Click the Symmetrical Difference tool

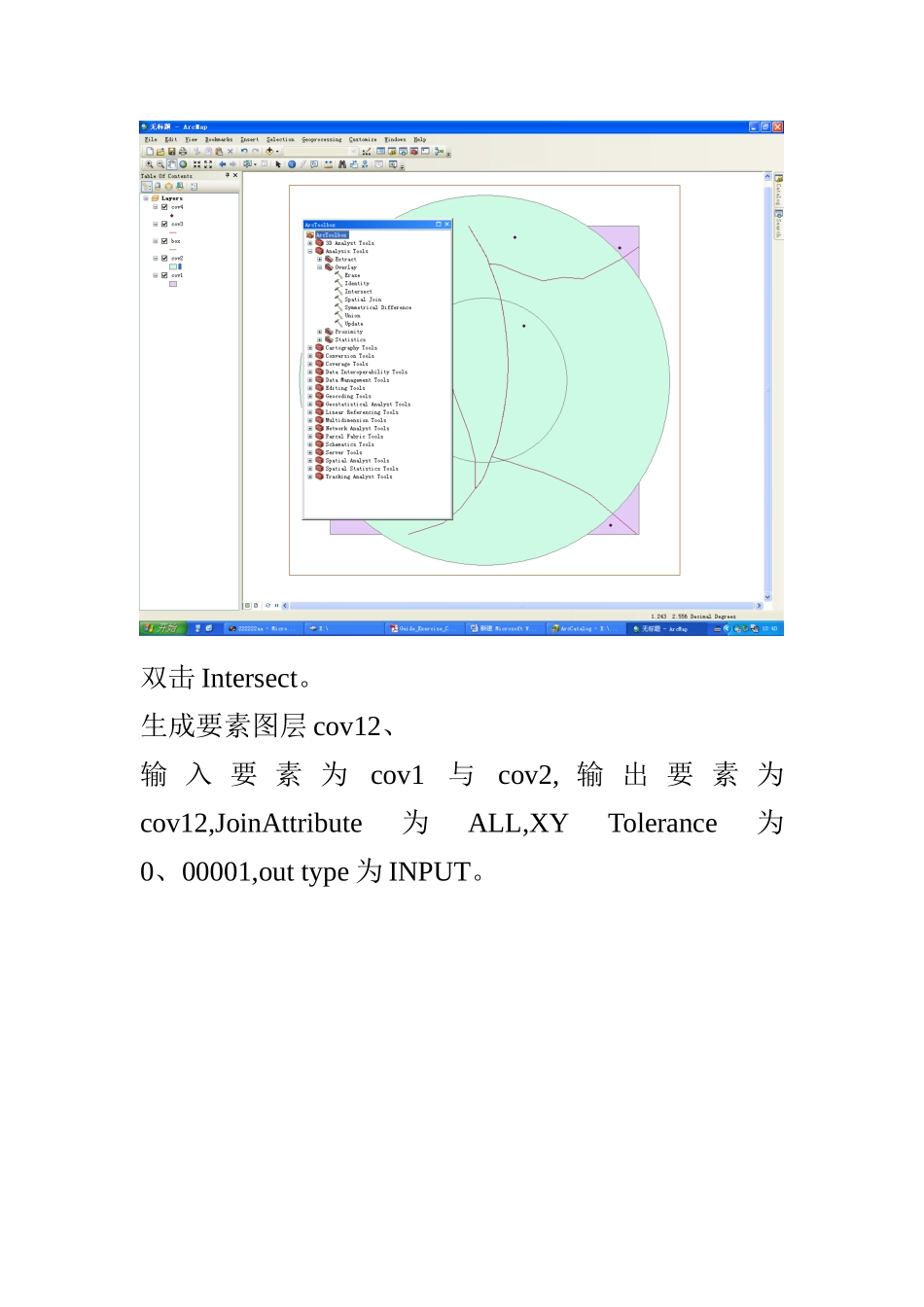[x=373, y=307]
